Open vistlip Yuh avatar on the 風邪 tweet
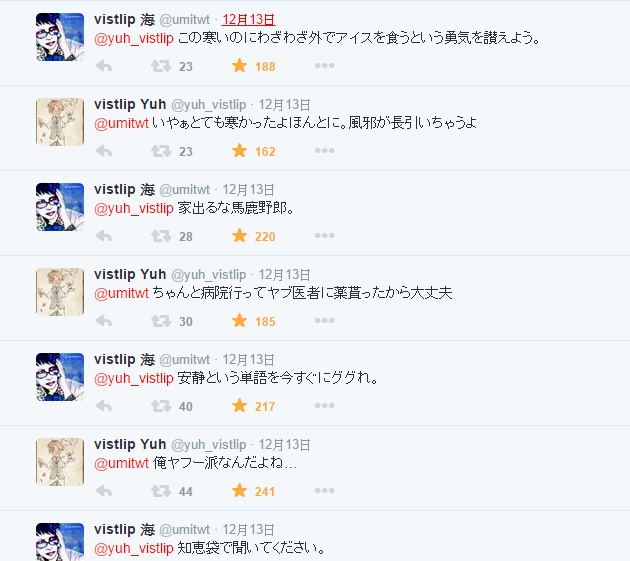Screen dimensions: 630x561 [60, 122]
